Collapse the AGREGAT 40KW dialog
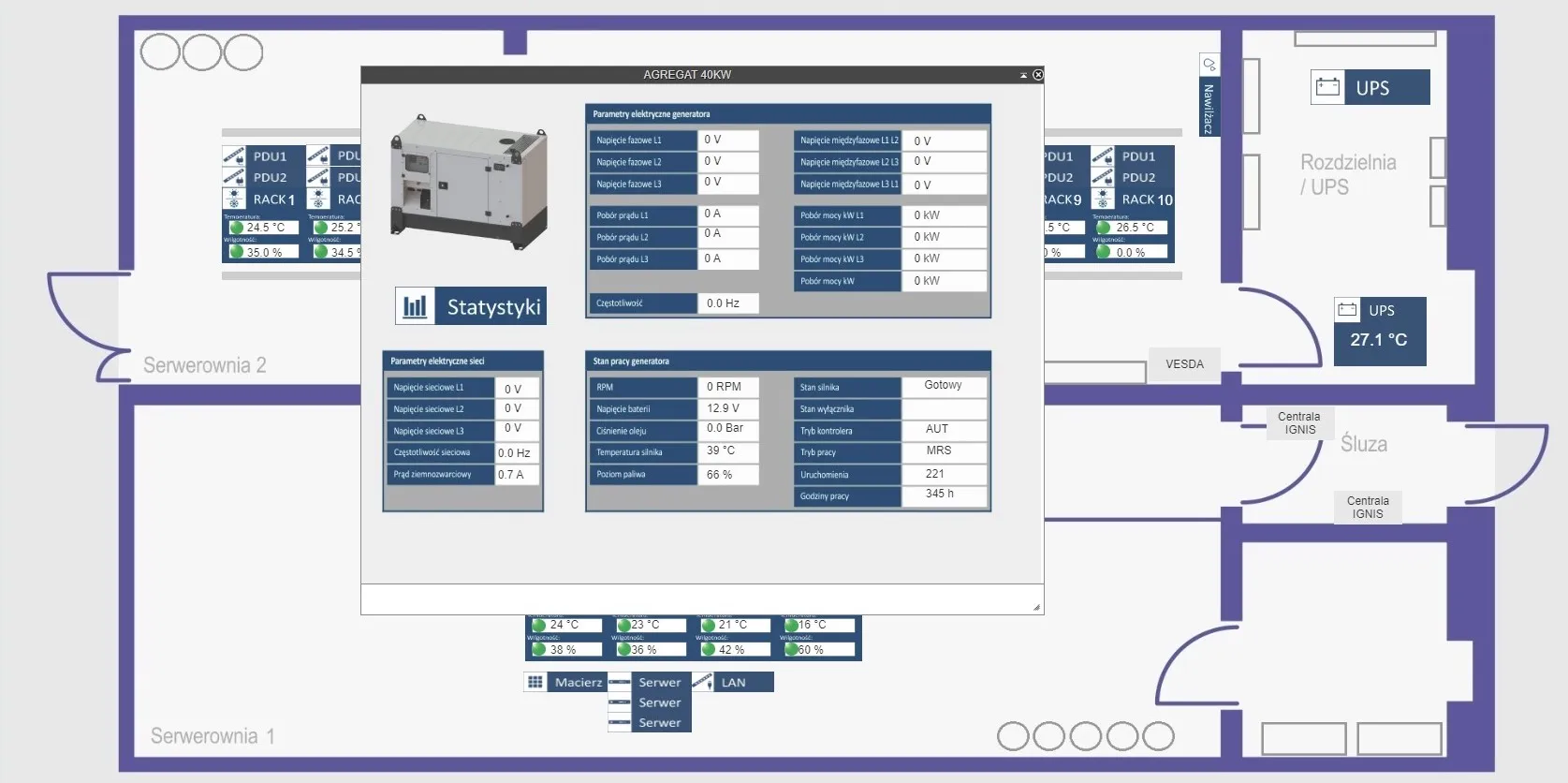Screen dimensions: 1568x783 click(1023, 75)
